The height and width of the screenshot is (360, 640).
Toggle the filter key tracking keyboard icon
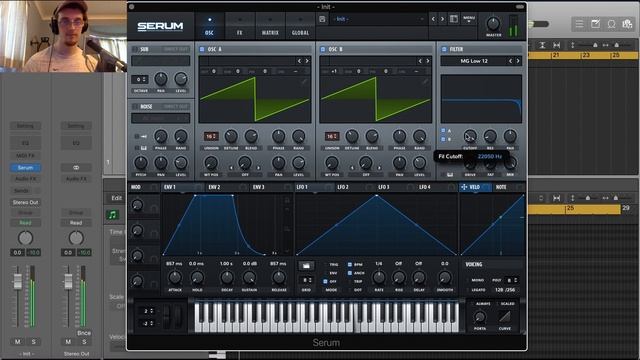point(449,174)
